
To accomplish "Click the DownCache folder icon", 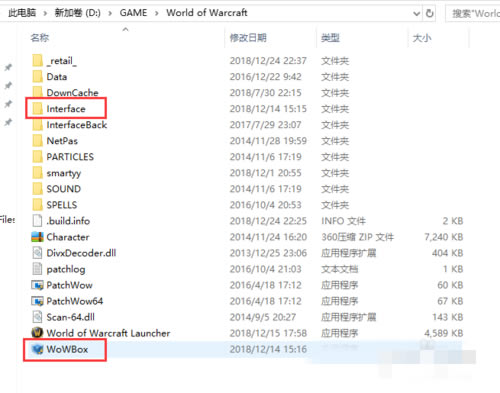I will click(x=38, y=93).
